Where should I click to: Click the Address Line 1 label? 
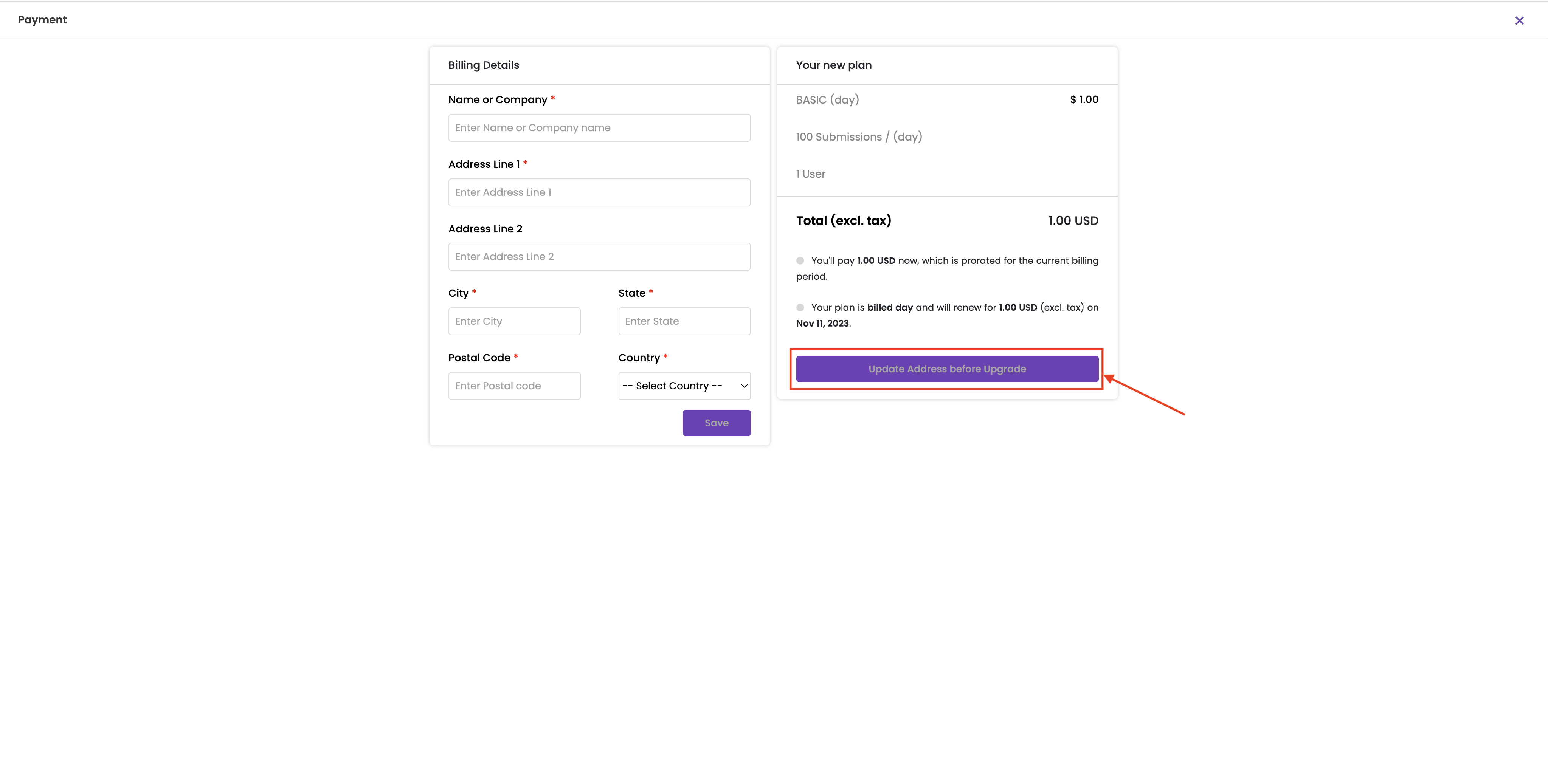[484, 164]
